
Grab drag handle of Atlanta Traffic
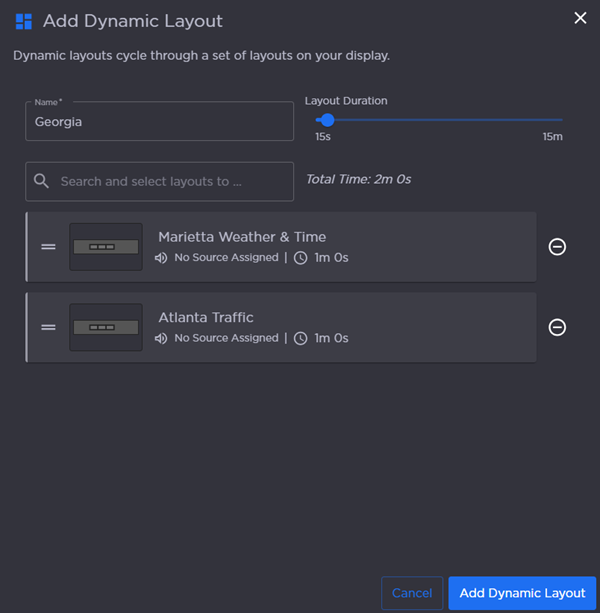pyautogui.click(x=48, y=328)
